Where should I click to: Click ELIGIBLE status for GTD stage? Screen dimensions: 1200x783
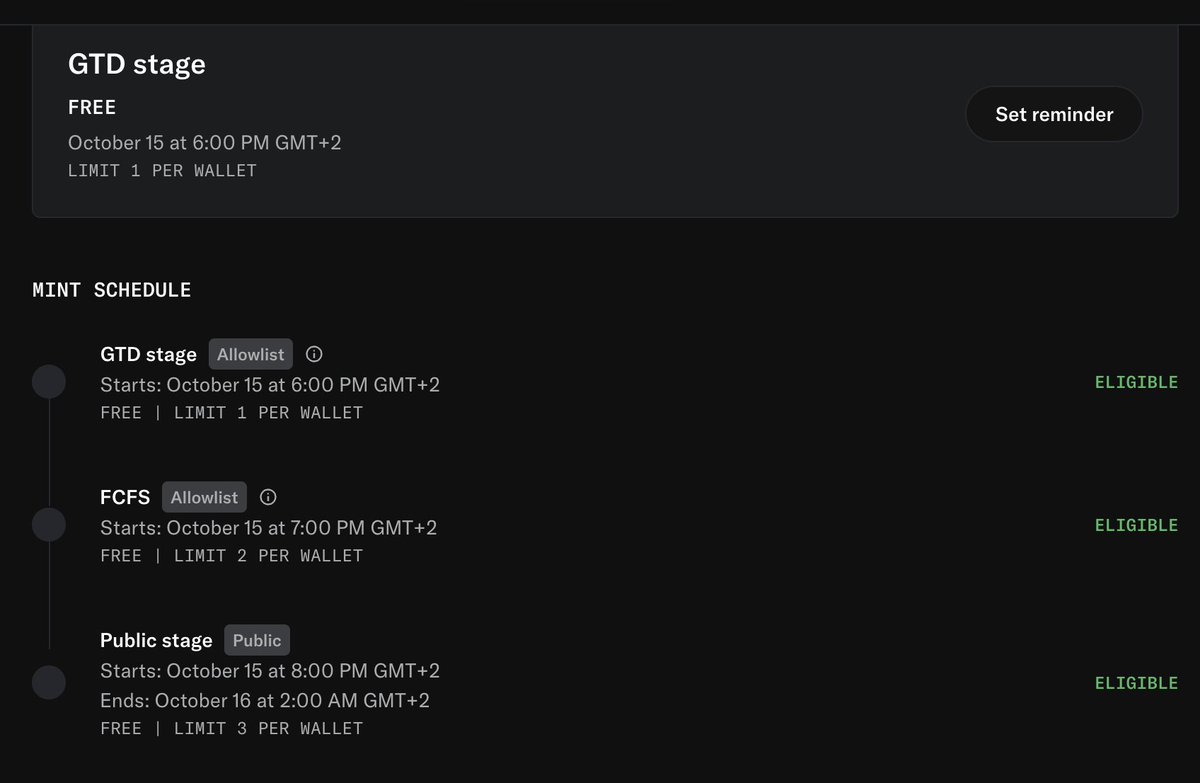tap(1136, 382)
